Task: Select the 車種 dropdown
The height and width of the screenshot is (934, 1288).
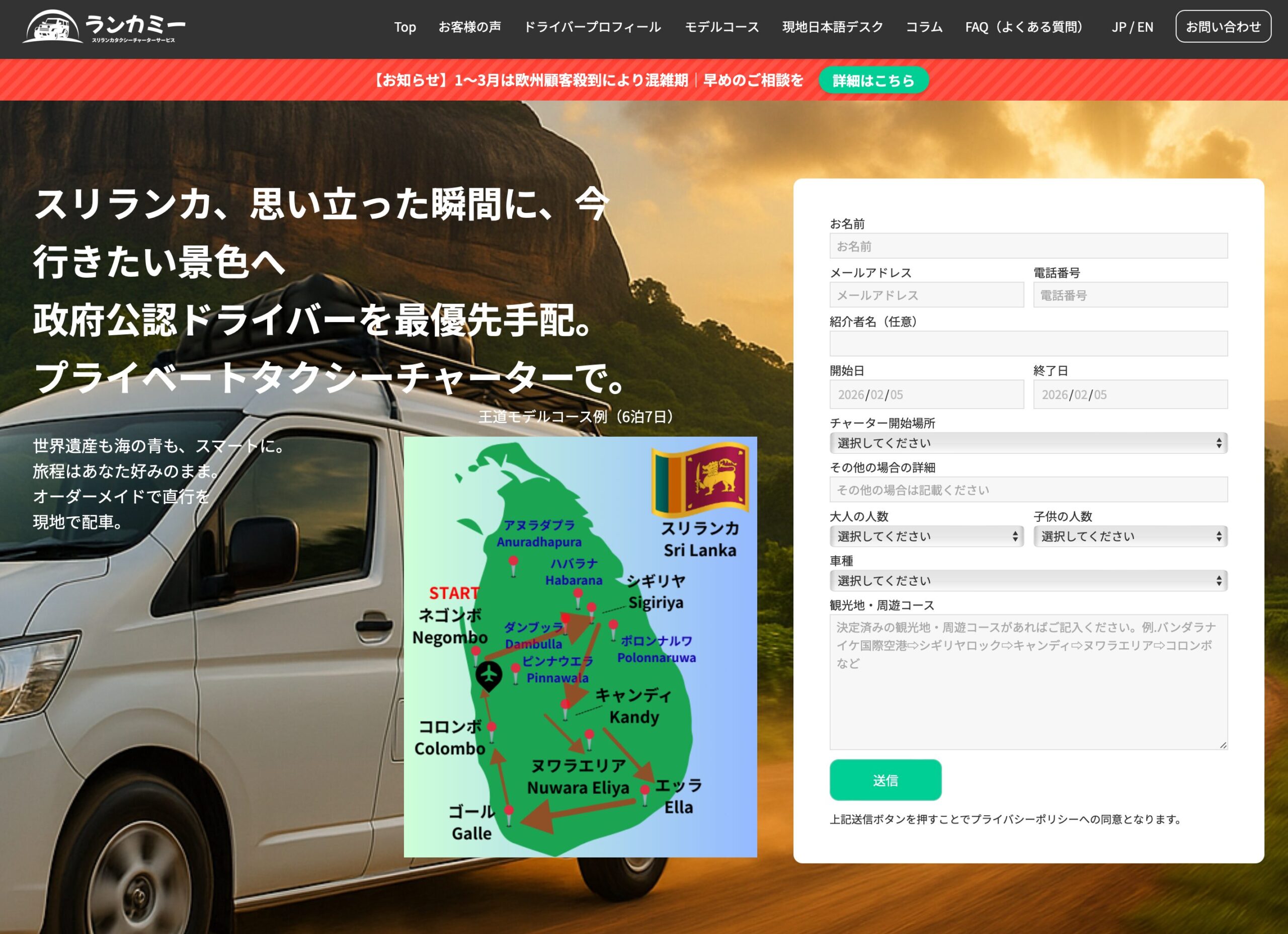Action: click(1028, 581)
